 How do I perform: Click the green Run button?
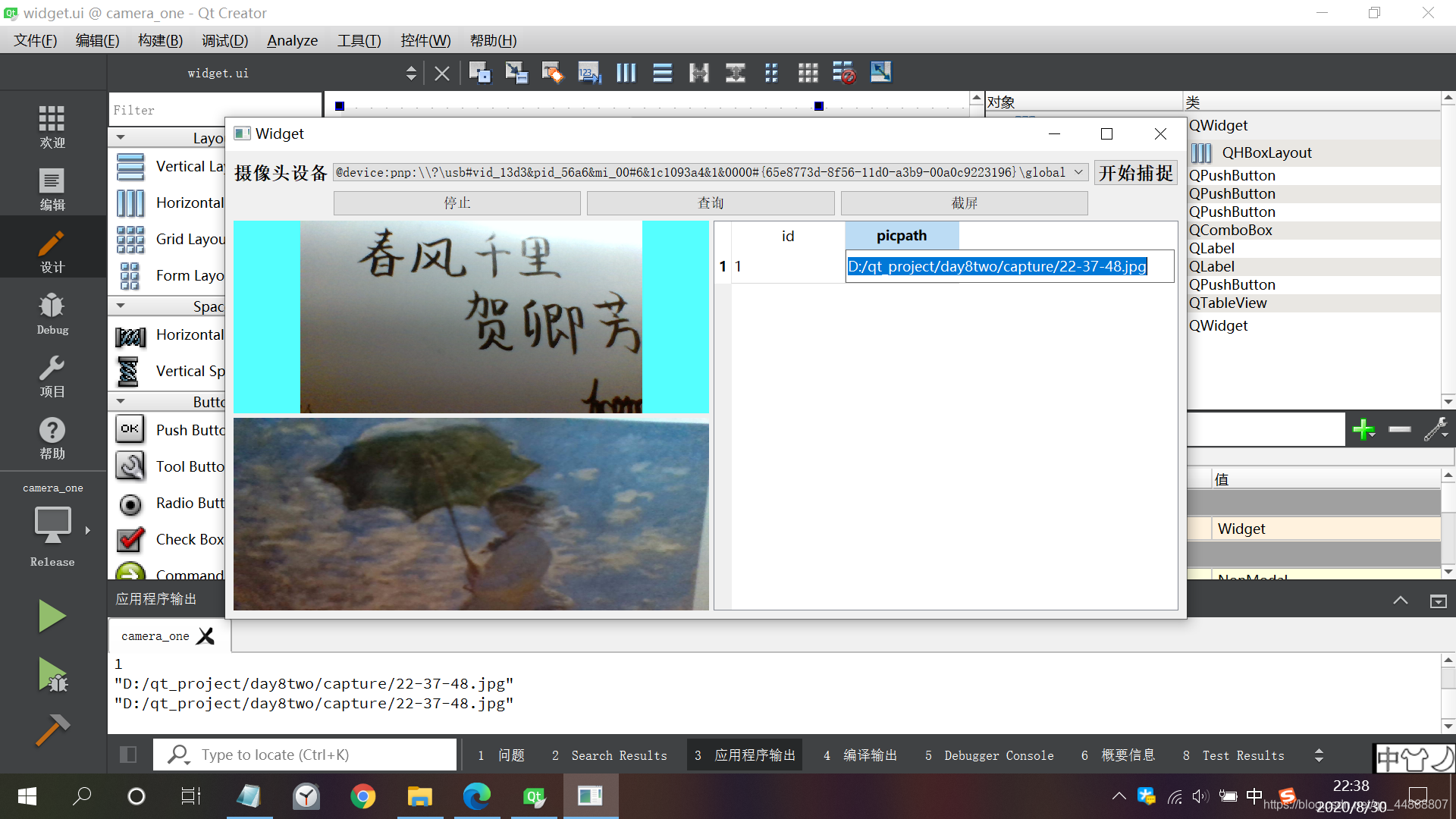(x=52, y=616)
